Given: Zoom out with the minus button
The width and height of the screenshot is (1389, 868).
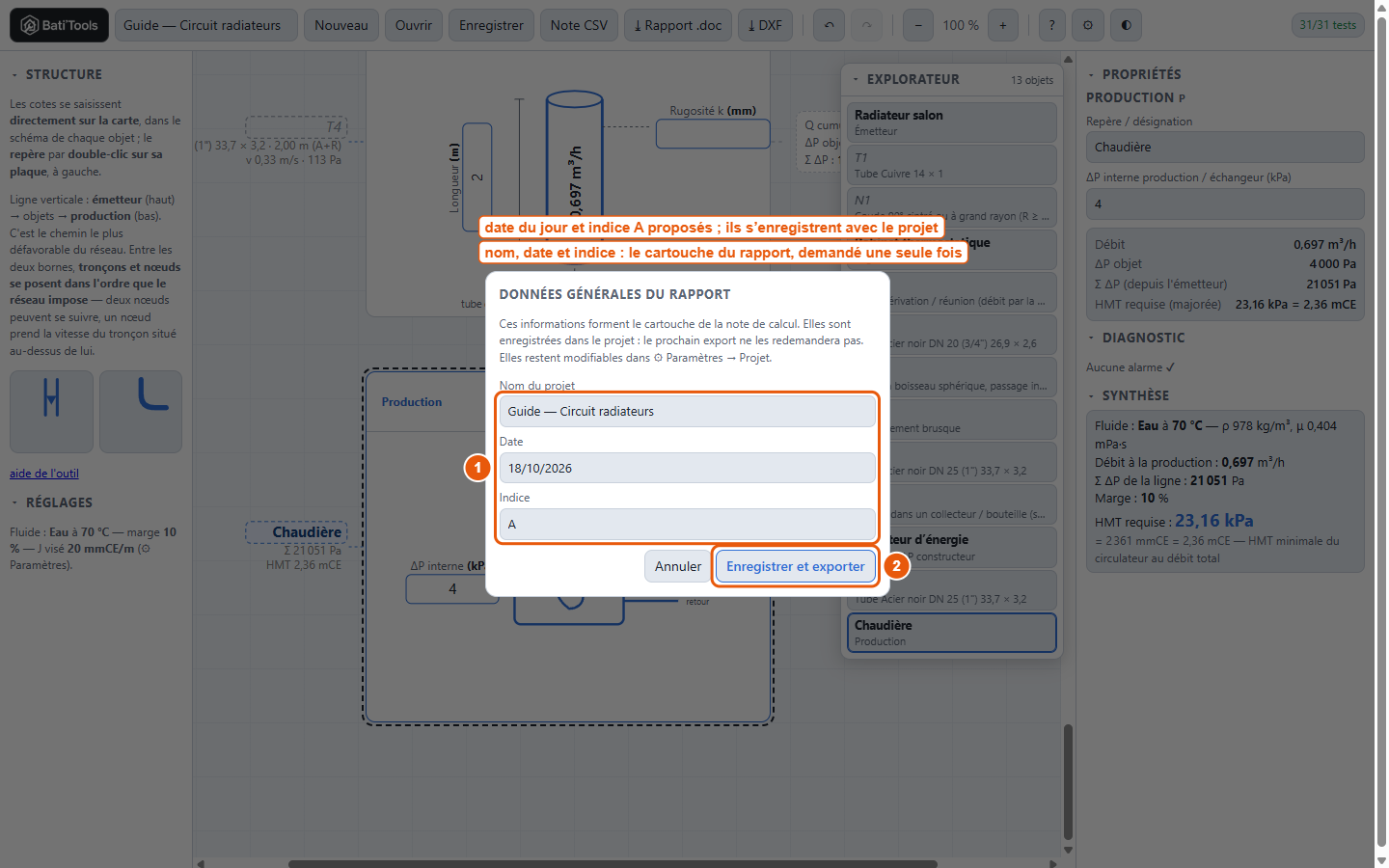Looking at the screenshot, I should pyautogui.click(x=918, y=25).
